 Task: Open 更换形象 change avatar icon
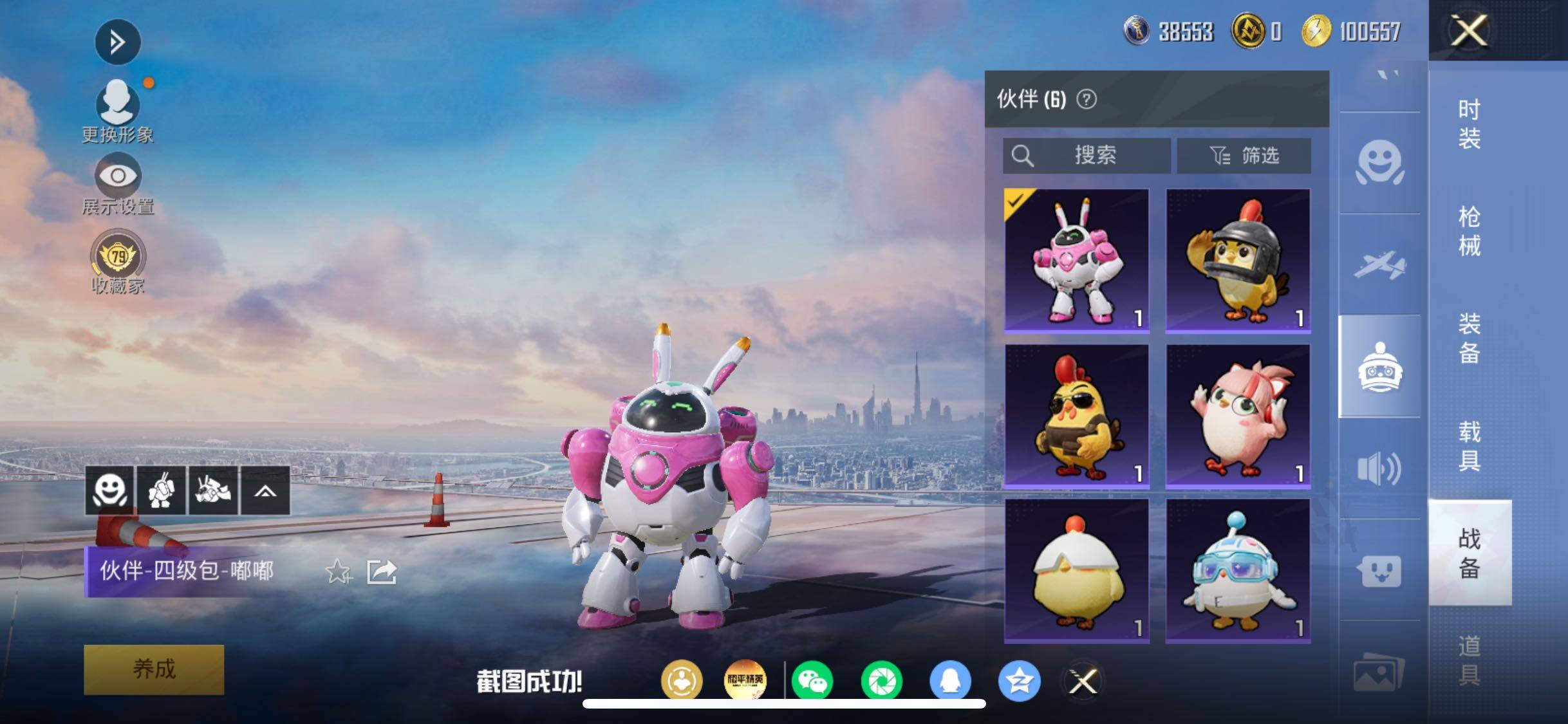(x=117, y=111)
